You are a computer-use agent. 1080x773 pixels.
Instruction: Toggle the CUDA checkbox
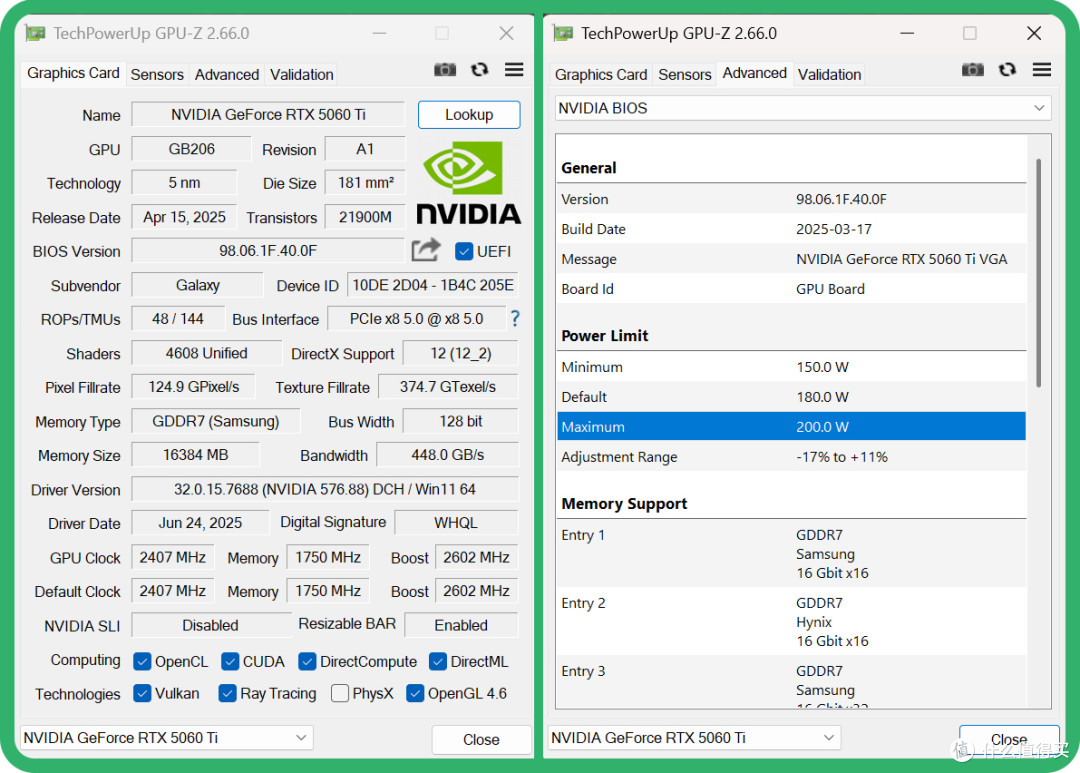pyautogui.click(x=230, y=661)
